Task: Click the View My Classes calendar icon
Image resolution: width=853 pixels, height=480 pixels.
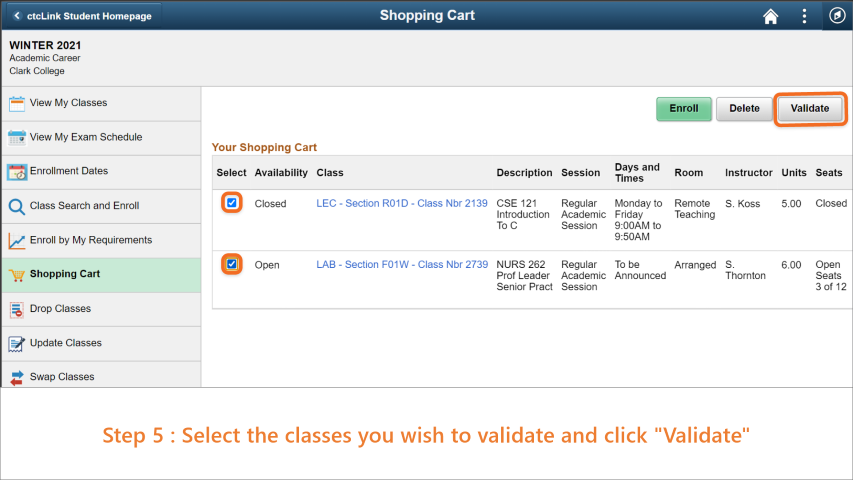Action: point(17,103)
